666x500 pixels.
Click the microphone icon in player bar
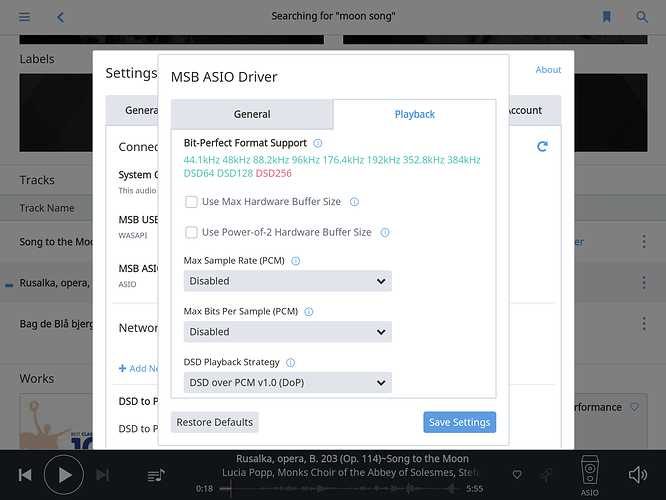(x=546, y=475)
